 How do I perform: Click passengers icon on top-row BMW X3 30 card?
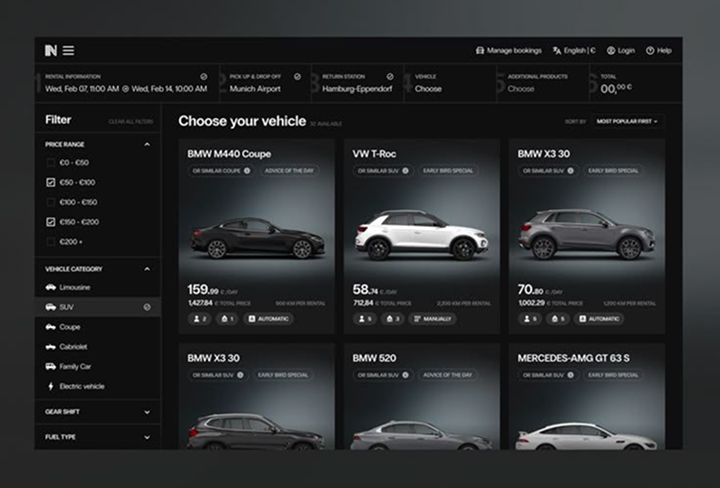coord(527,319)
